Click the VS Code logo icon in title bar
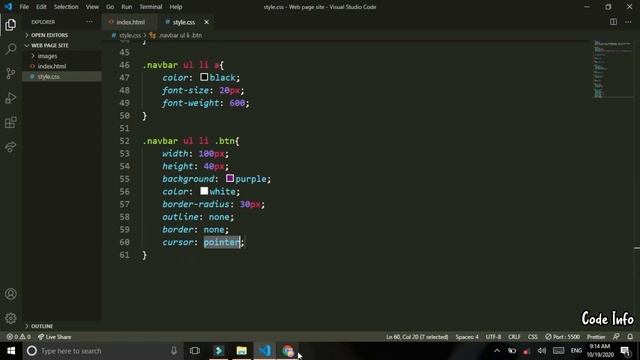The image size is (640, 360). (8, 7)
